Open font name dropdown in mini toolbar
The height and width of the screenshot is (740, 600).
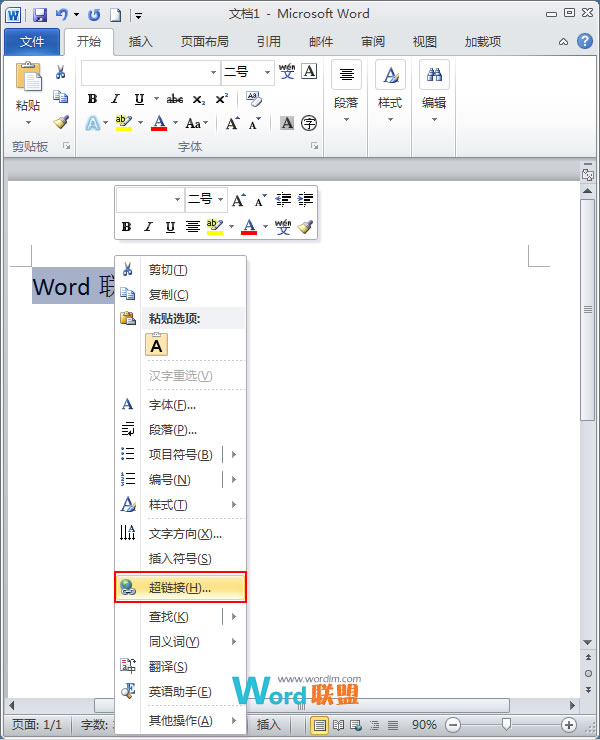177,200
